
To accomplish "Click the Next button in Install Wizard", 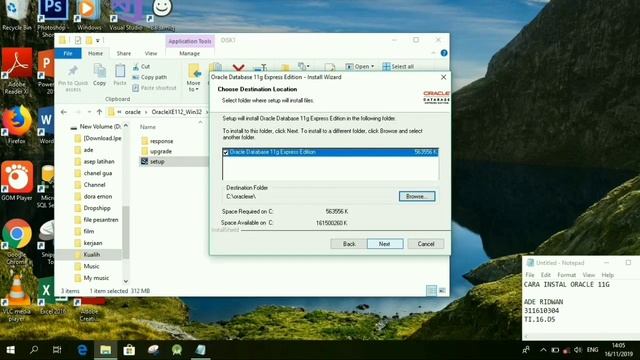I will pyautogui.click(x=385, y=244).
